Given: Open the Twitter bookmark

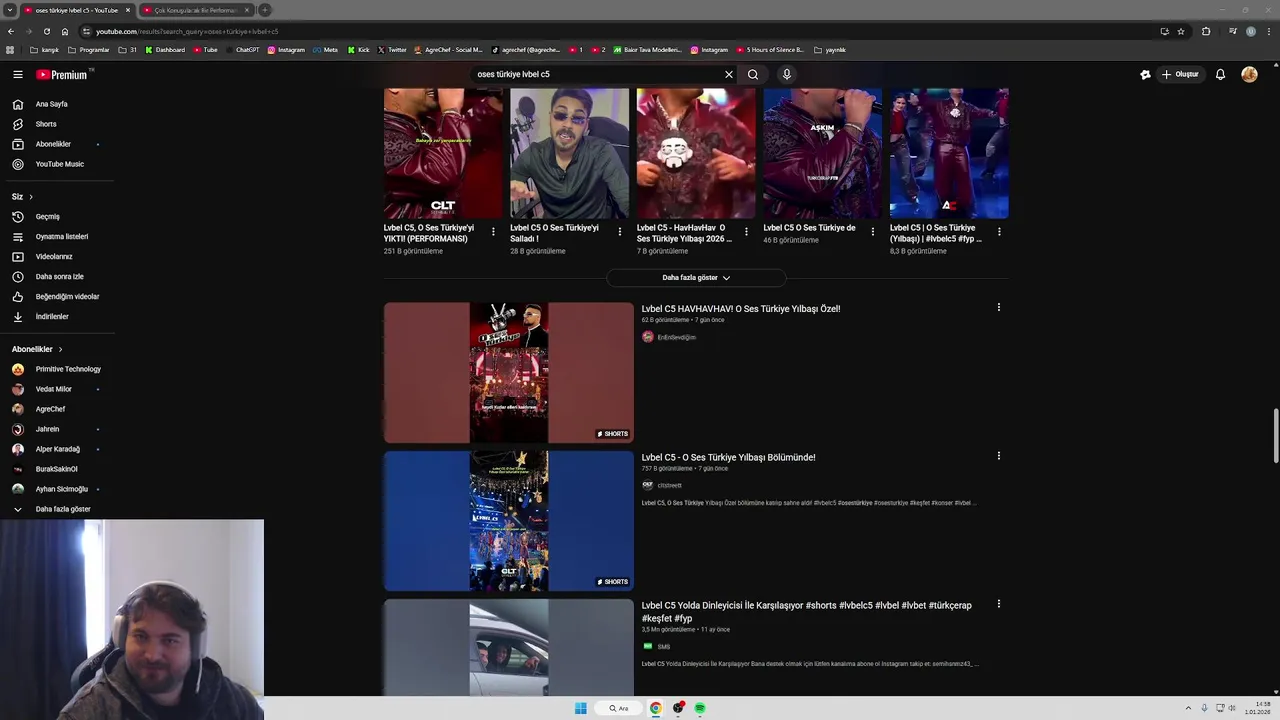Looking at the screenshot, I should click(x=392, y=50).
